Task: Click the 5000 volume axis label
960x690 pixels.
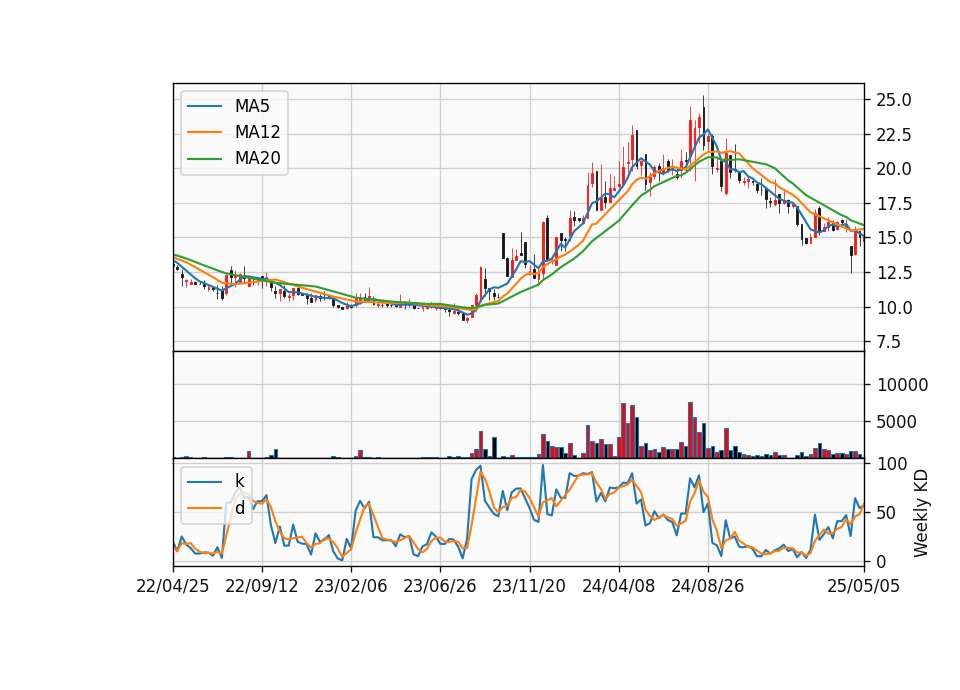Action: pyautogui.click(x=897, y=422)
